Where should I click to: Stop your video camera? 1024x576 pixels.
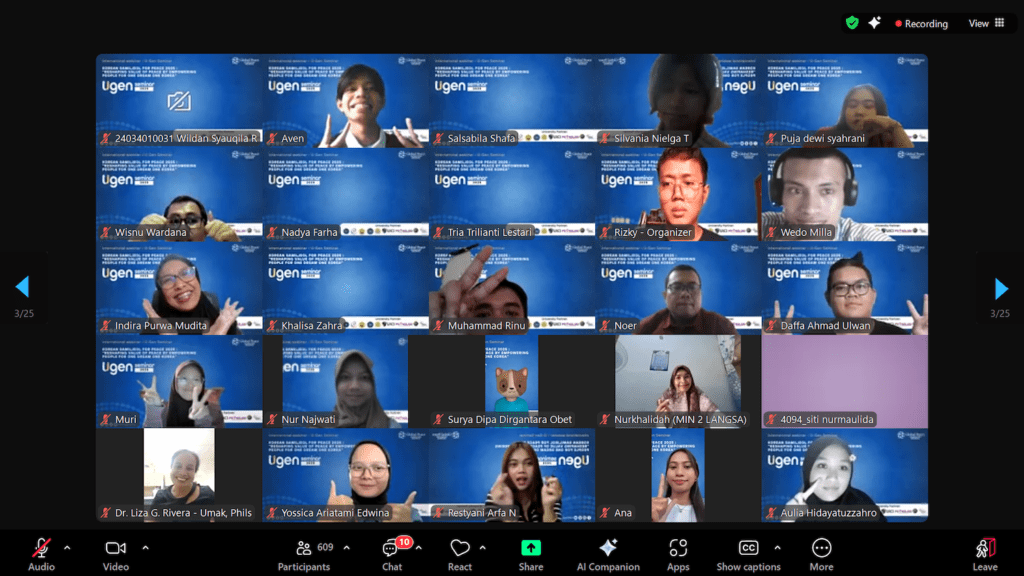[x=115, y=548]
